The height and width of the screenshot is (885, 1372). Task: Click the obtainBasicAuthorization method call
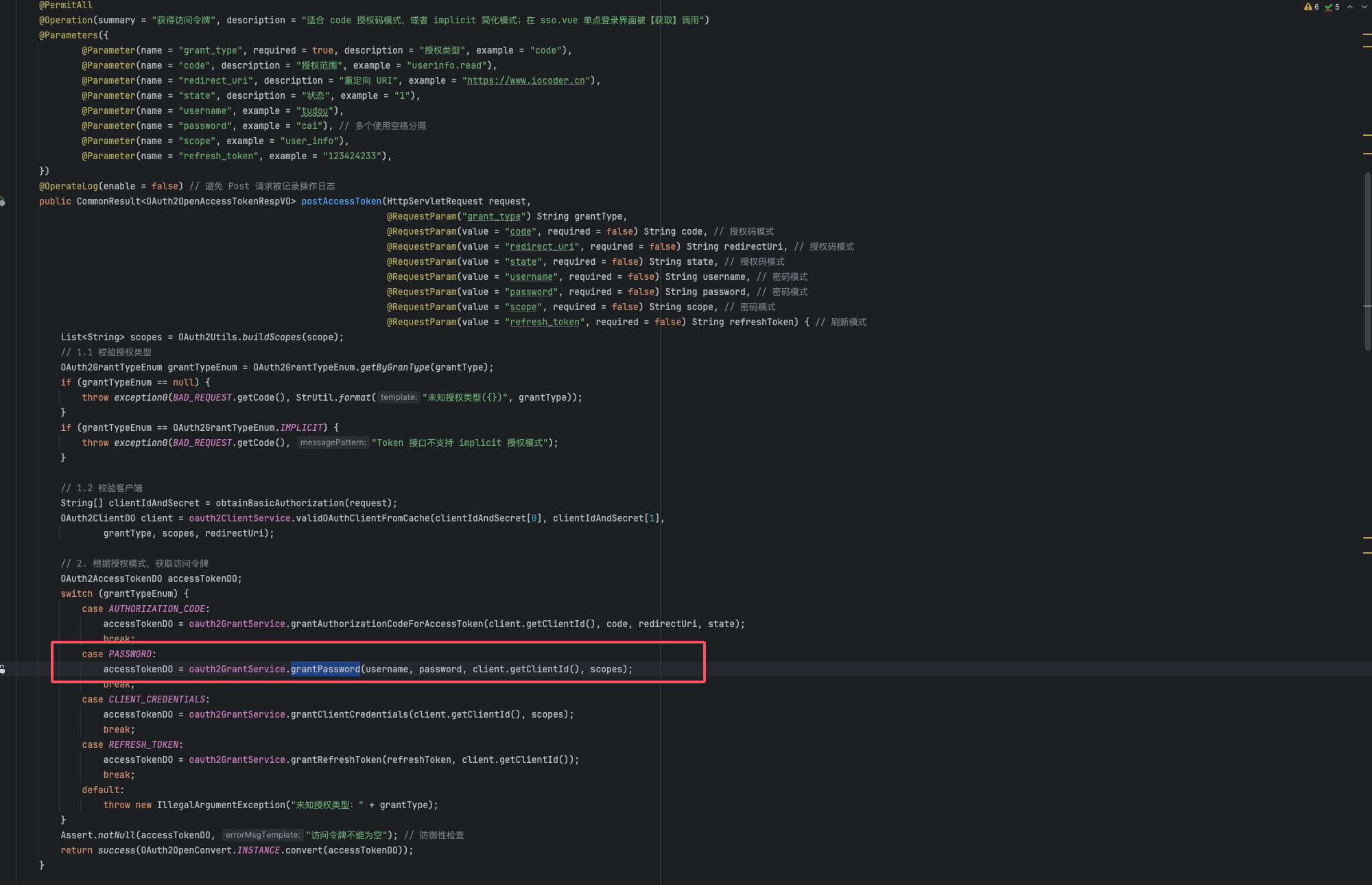click(280, 504)
